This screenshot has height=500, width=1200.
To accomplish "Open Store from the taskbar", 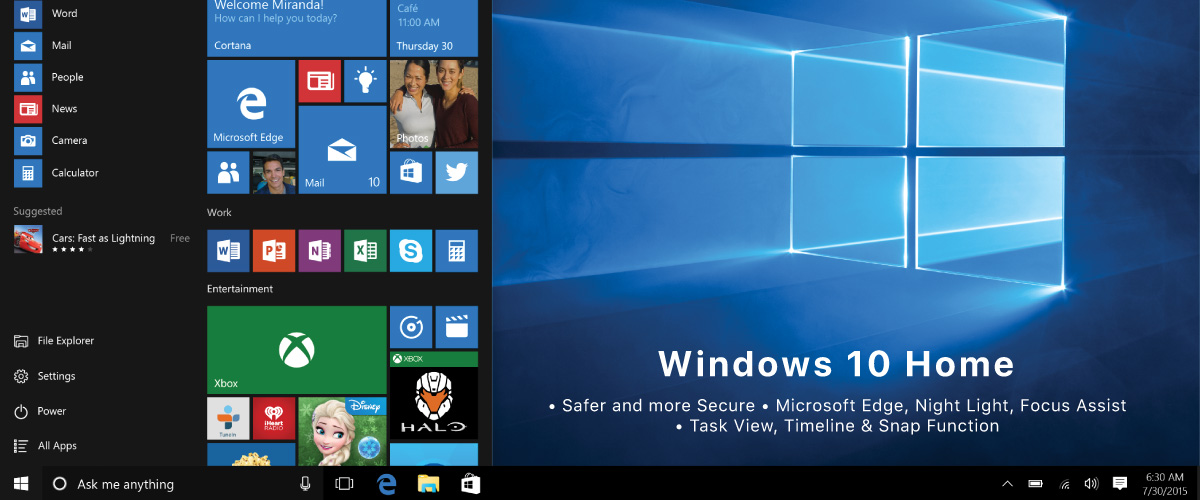I will [x=470, y=484].
